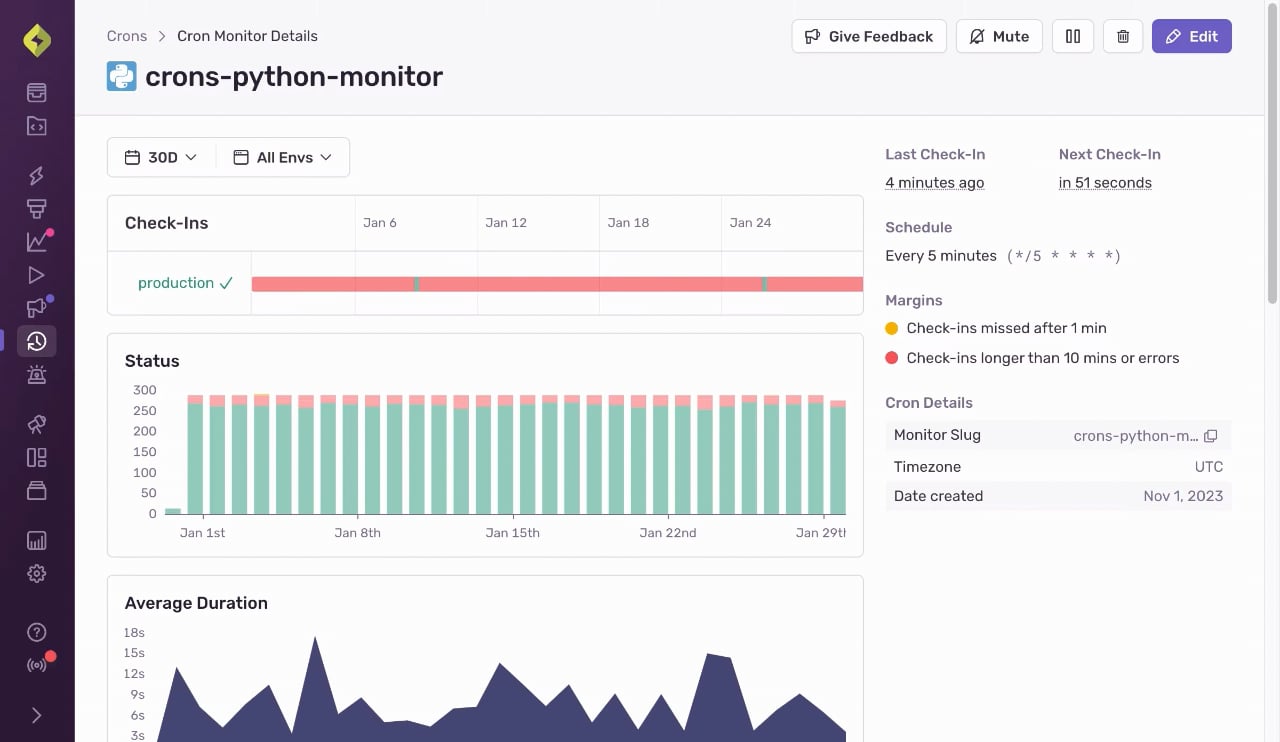Image resolution: width=1280 pixels, height=742 pixels.
Task: Open the All Envs environment dropdown
Action: 282,158
